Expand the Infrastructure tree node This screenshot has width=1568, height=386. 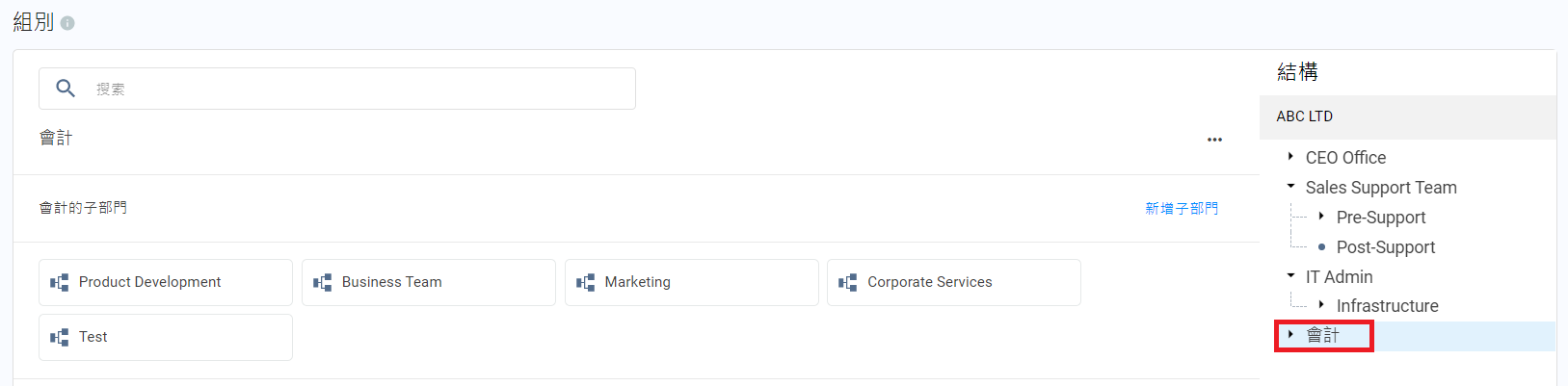[1321, 305]
